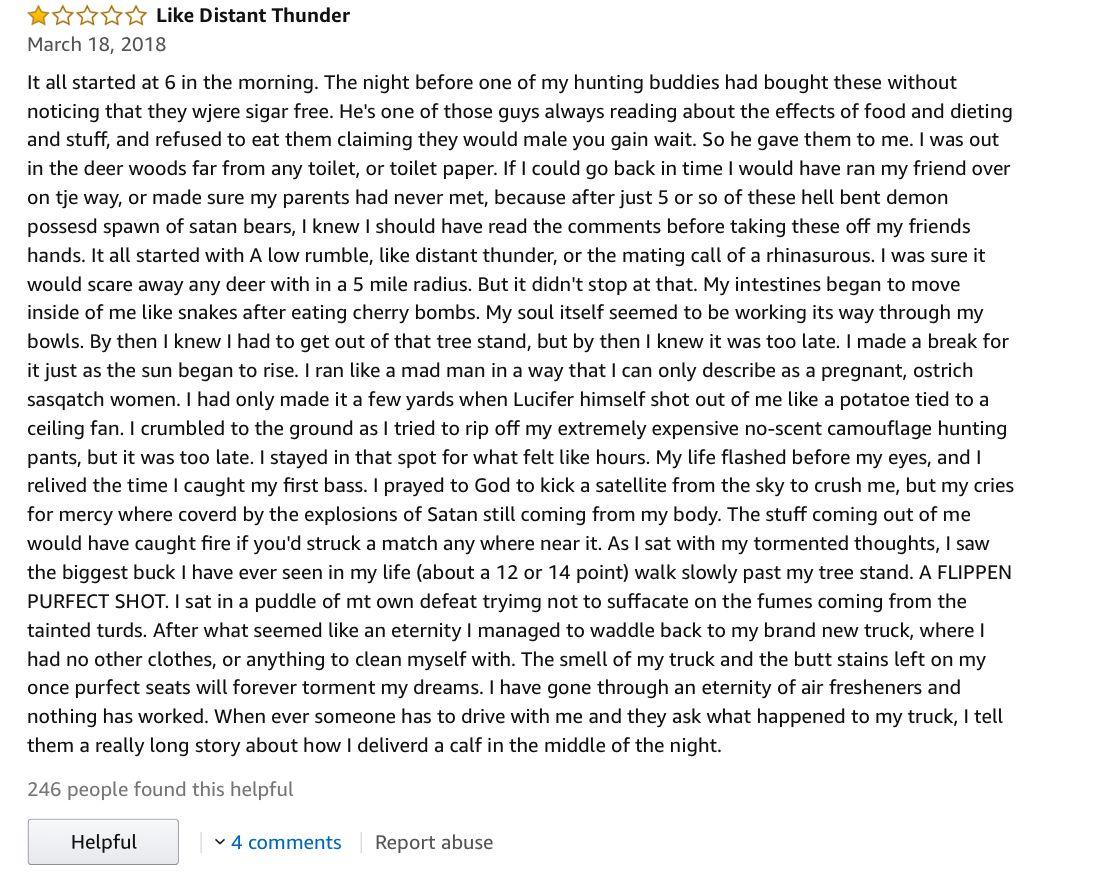Click the text 'delivered a calf' last line
1100x877 pixels.
pyautogui.click(x=419, y=745)
